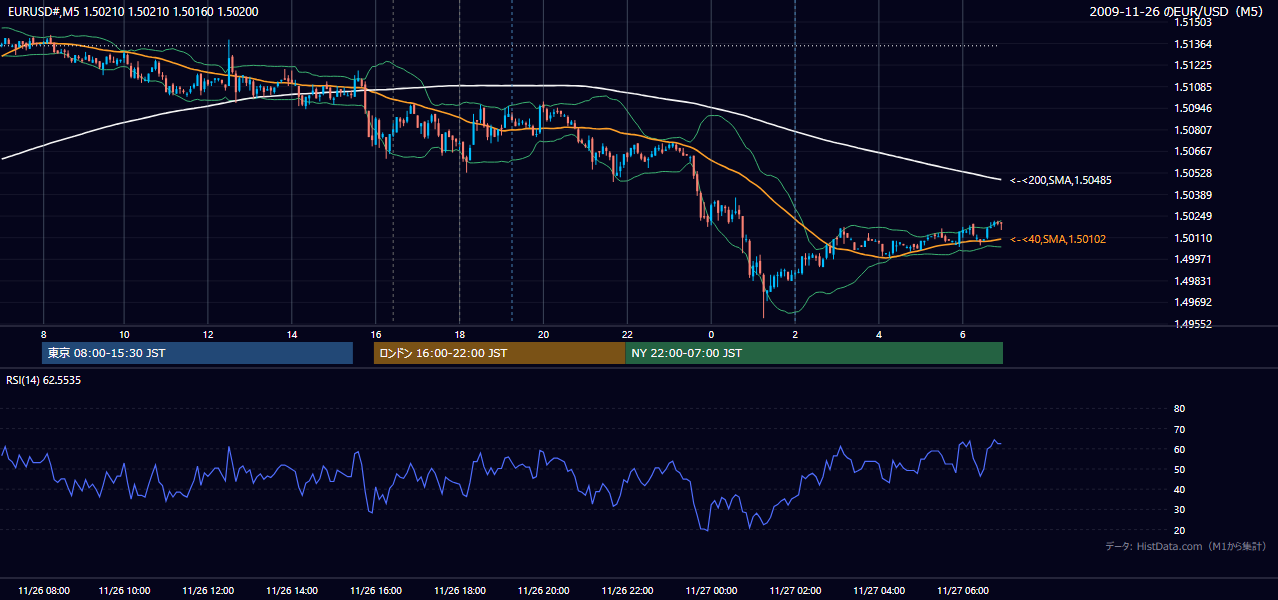The height and width of the screenshot is (600, 1278).
Task: Click RSI axis level 20
Action: coord(1179,530)
